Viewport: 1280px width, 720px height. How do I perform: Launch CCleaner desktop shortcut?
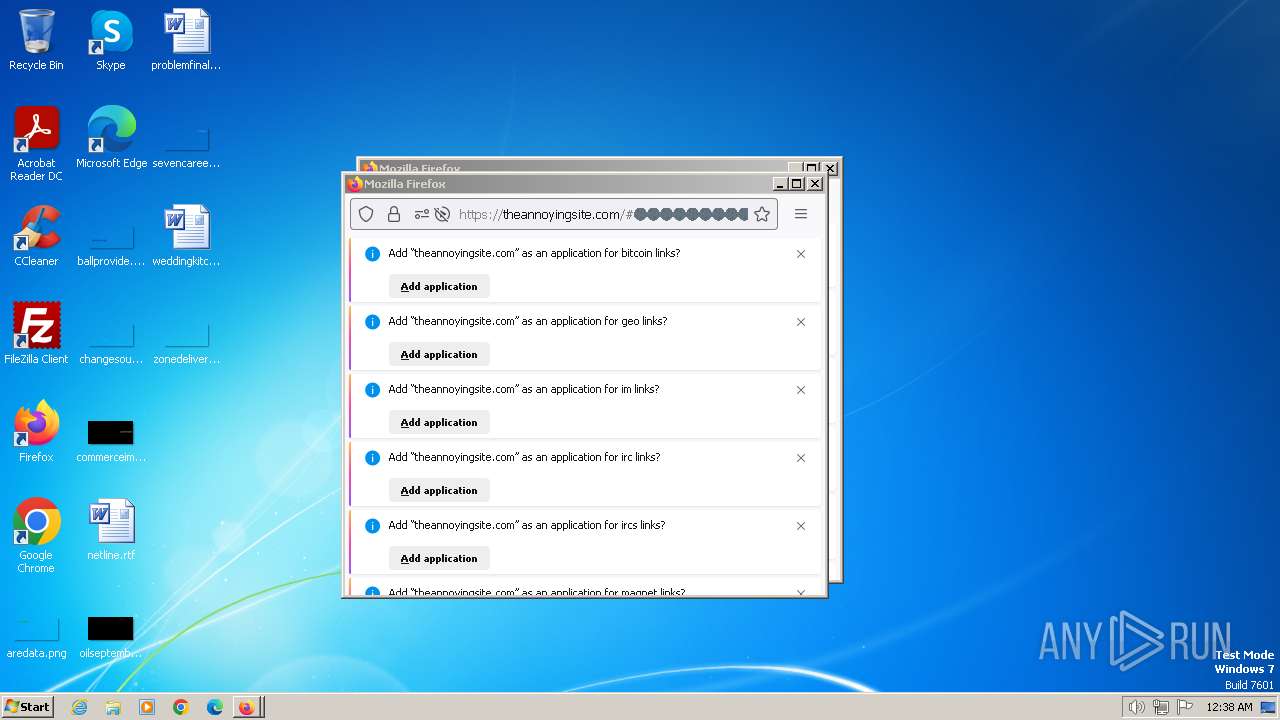[36, 237]
